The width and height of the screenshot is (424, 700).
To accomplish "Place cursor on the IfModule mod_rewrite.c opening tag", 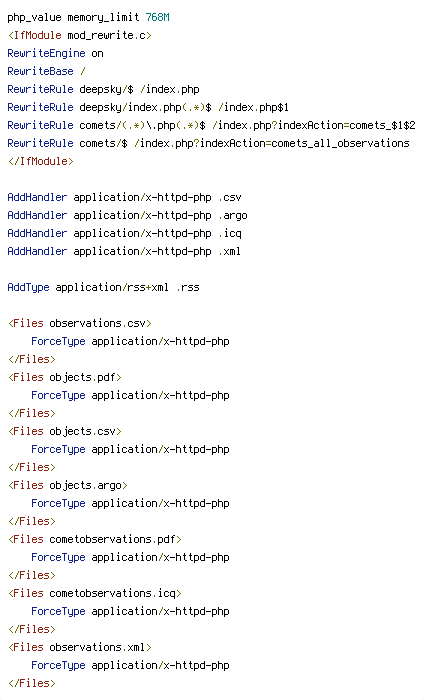I will [x=80, y=35].
